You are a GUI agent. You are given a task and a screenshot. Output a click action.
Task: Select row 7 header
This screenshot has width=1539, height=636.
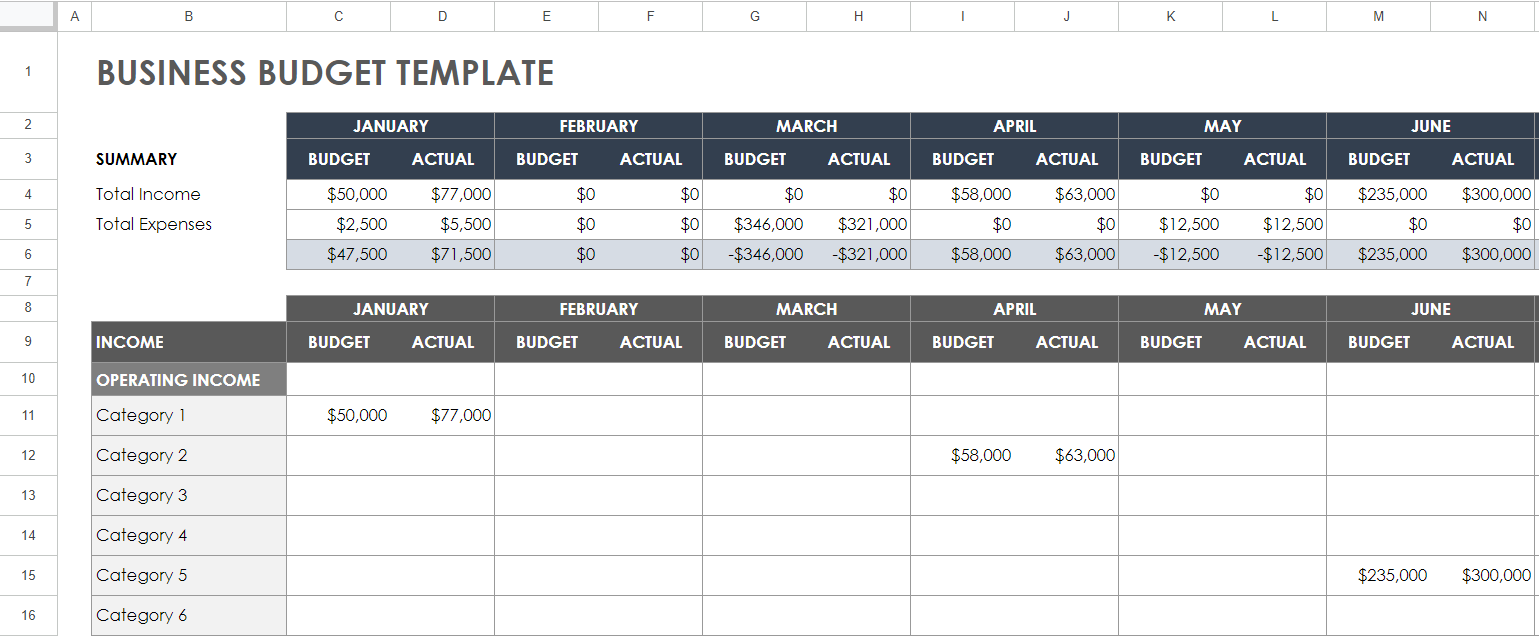(28, 281)
